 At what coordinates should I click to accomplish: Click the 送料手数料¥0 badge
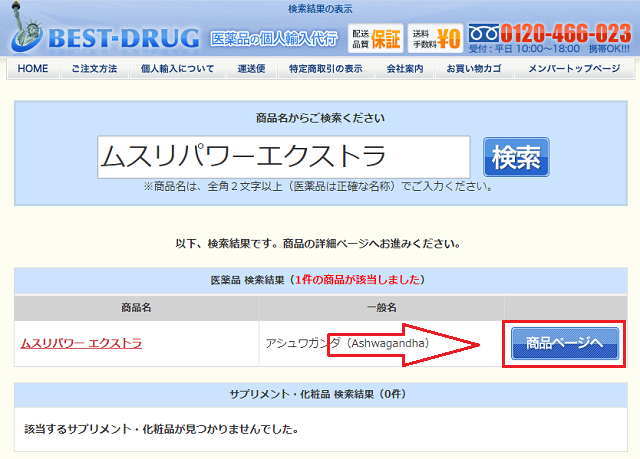[436, 38]
